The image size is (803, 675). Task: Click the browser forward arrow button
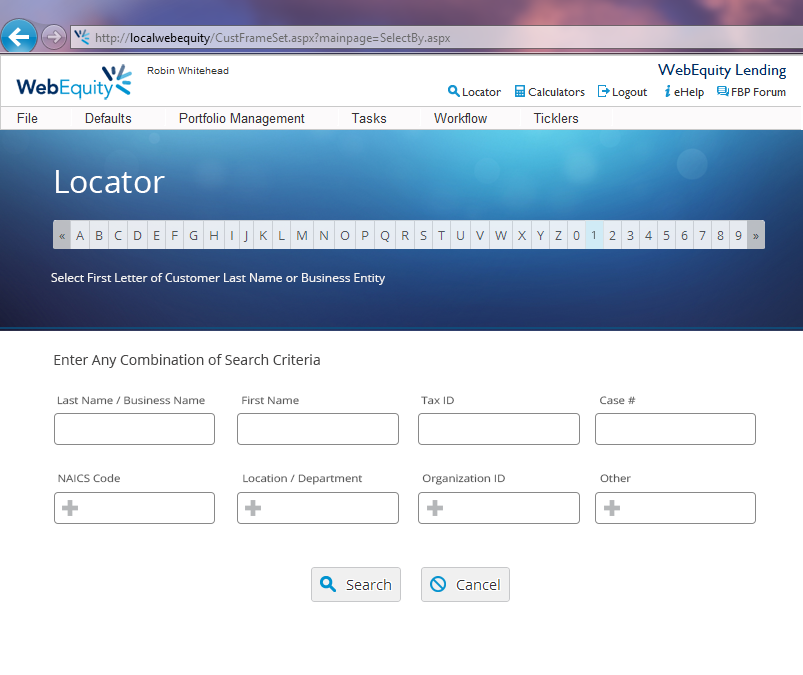[53, 37]
